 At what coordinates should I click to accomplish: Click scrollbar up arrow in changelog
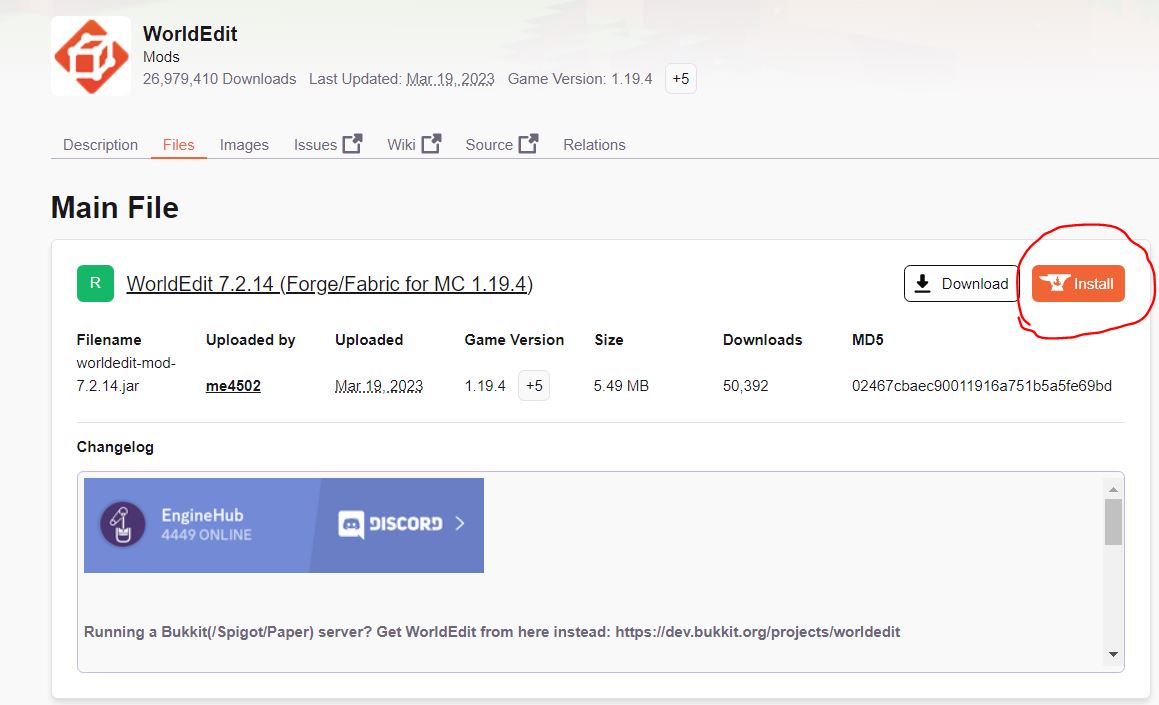(x=1113, y=489)
